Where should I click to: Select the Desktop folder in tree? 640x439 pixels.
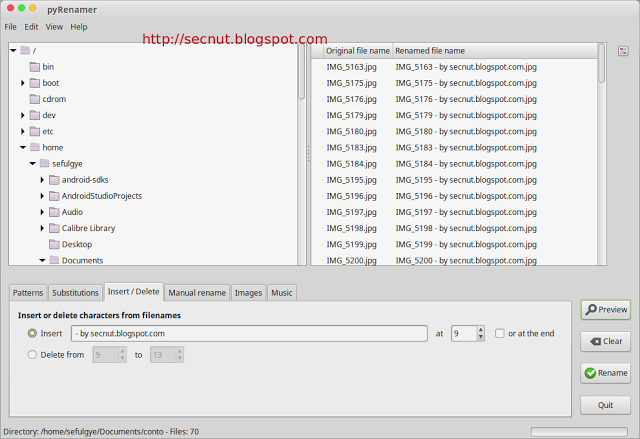coord(77,244)
